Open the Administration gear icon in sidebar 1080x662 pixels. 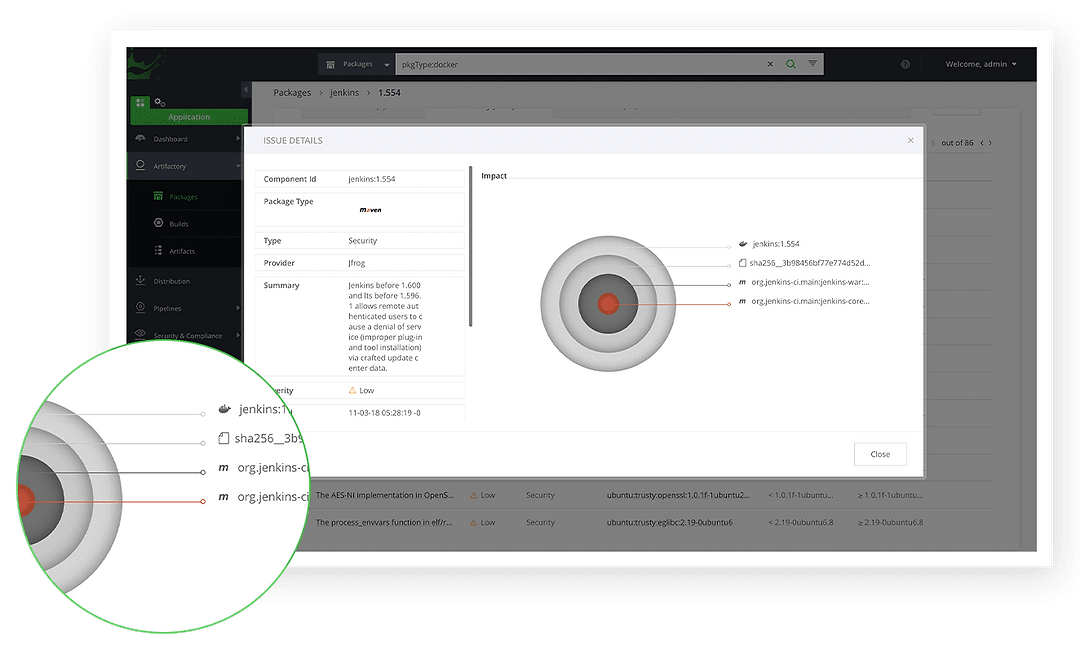(x=160, y=102)
